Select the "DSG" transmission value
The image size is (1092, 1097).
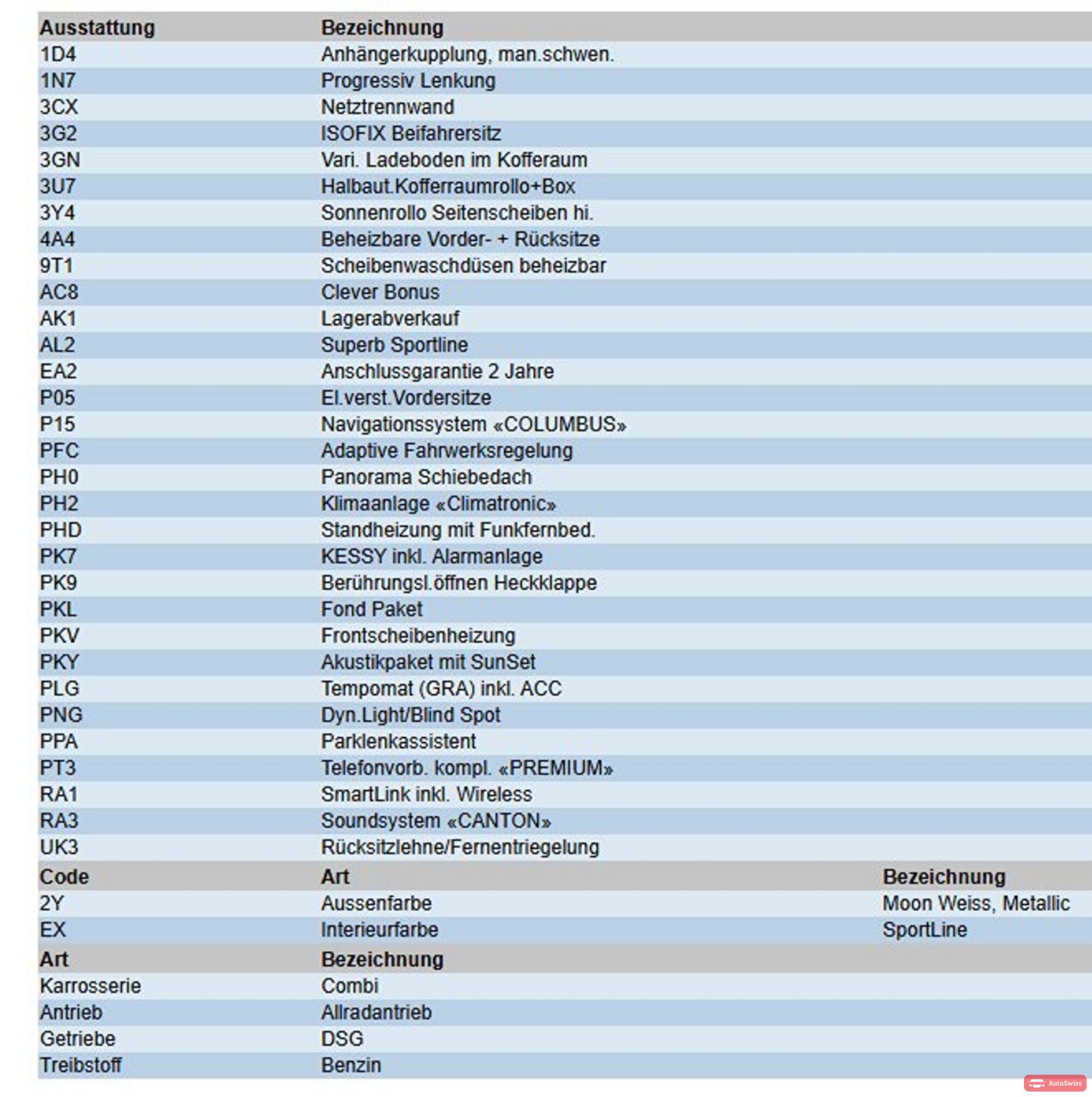(342, 1039)
